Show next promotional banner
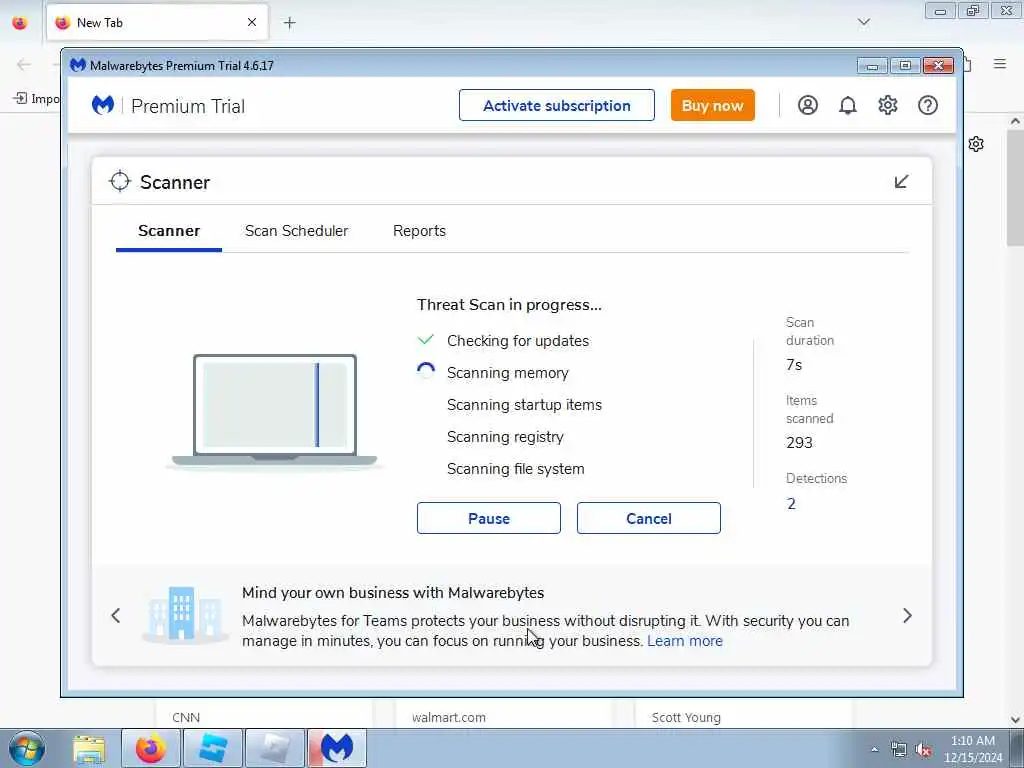1024x768 pixels. pos(907,615)
